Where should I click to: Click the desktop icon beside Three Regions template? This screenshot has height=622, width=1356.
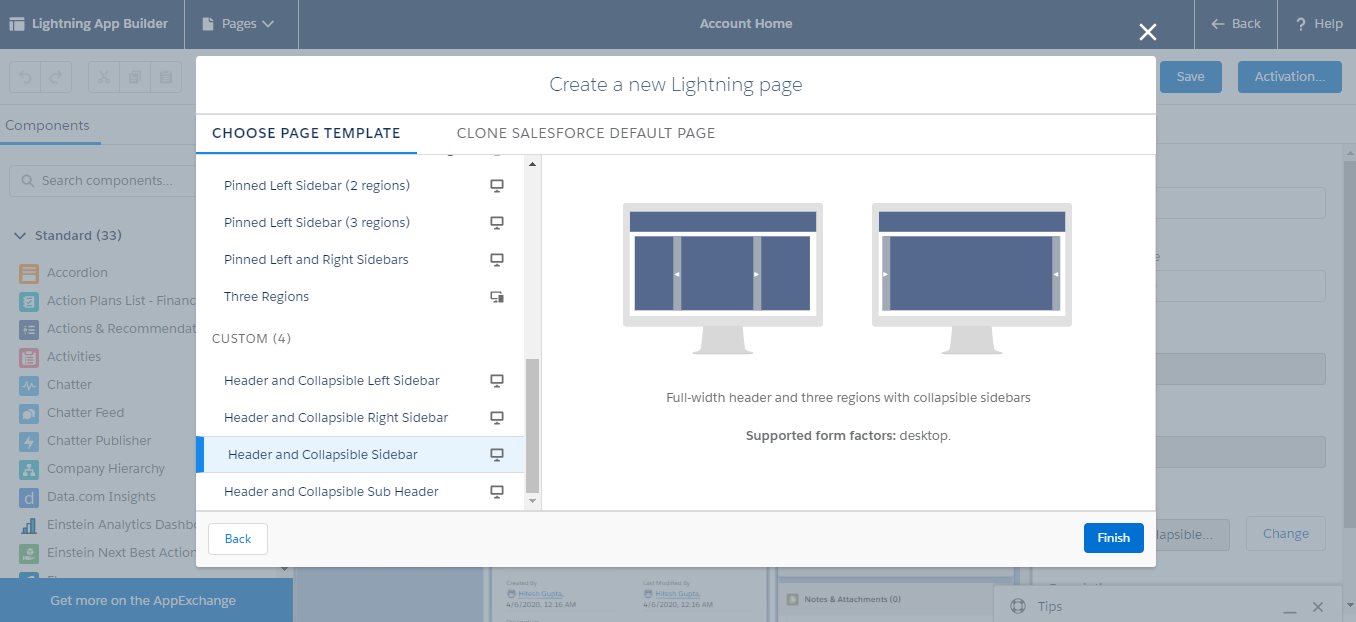coord(497,296)
